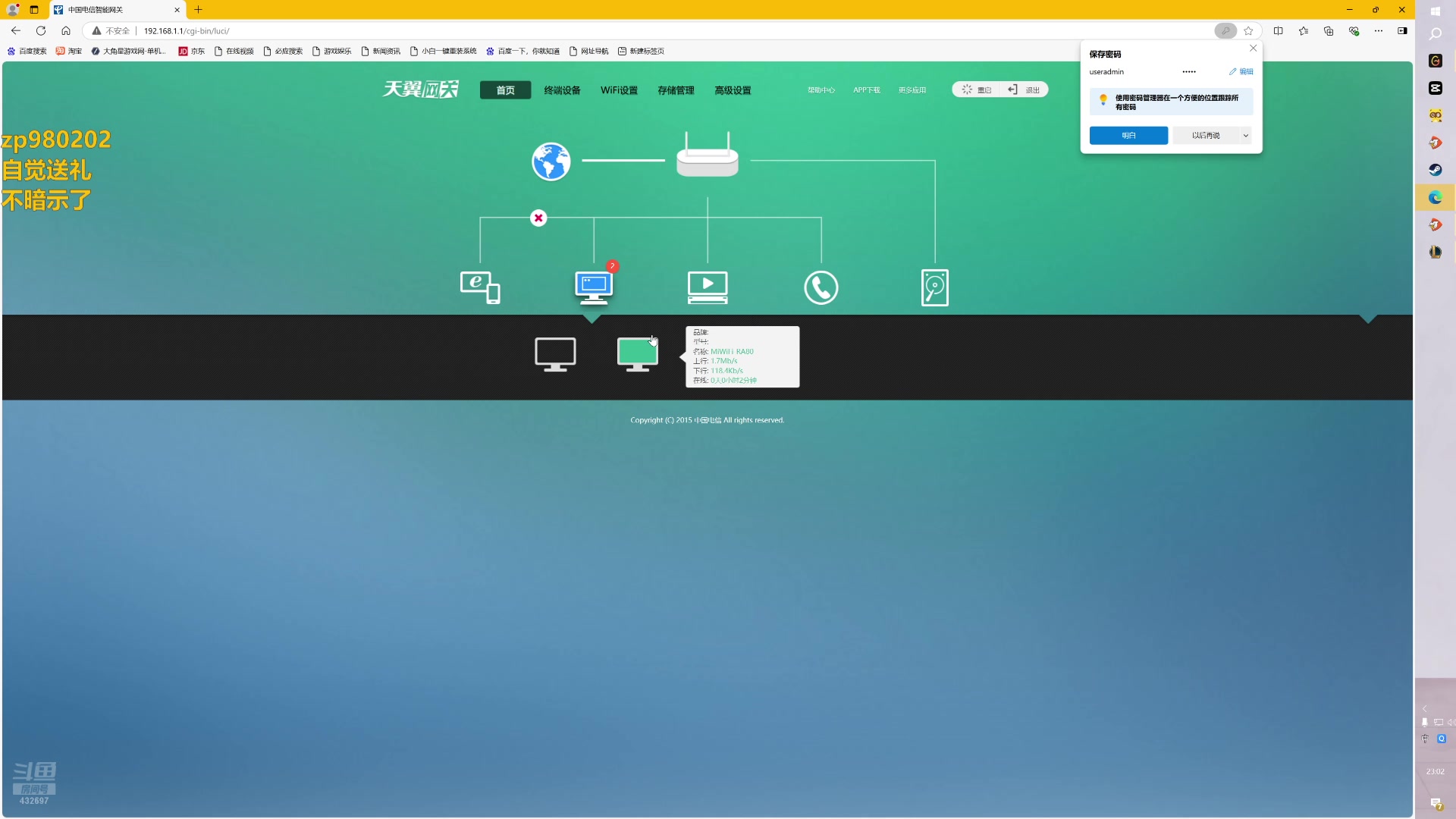Close the save password popup
The height and width of the screenshot is (819, 1456).
[x=1254, y=49]
